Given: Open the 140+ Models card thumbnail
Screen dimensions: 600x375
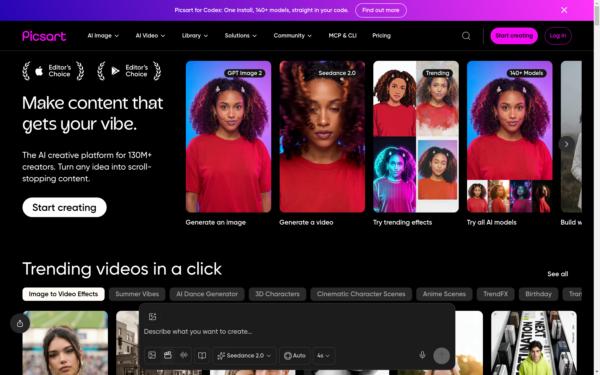Looking at the screenshot, I should [510, 137].
